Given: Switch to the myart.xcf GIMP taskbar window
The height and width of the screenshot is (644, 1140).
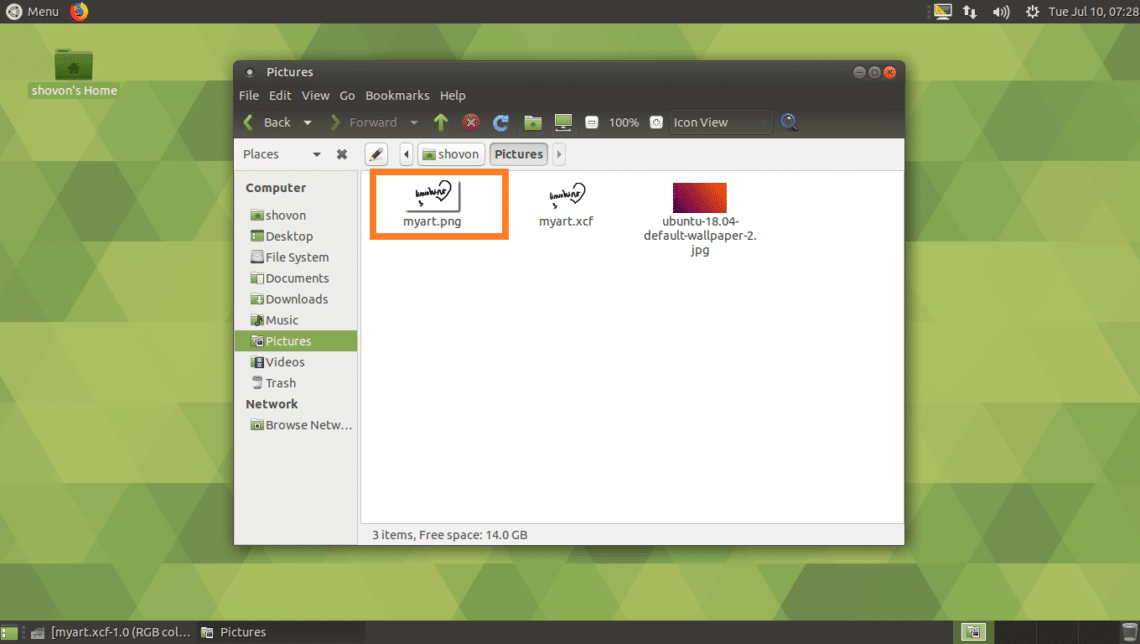Looking at the screenshot, I should (x=111, y=632).
